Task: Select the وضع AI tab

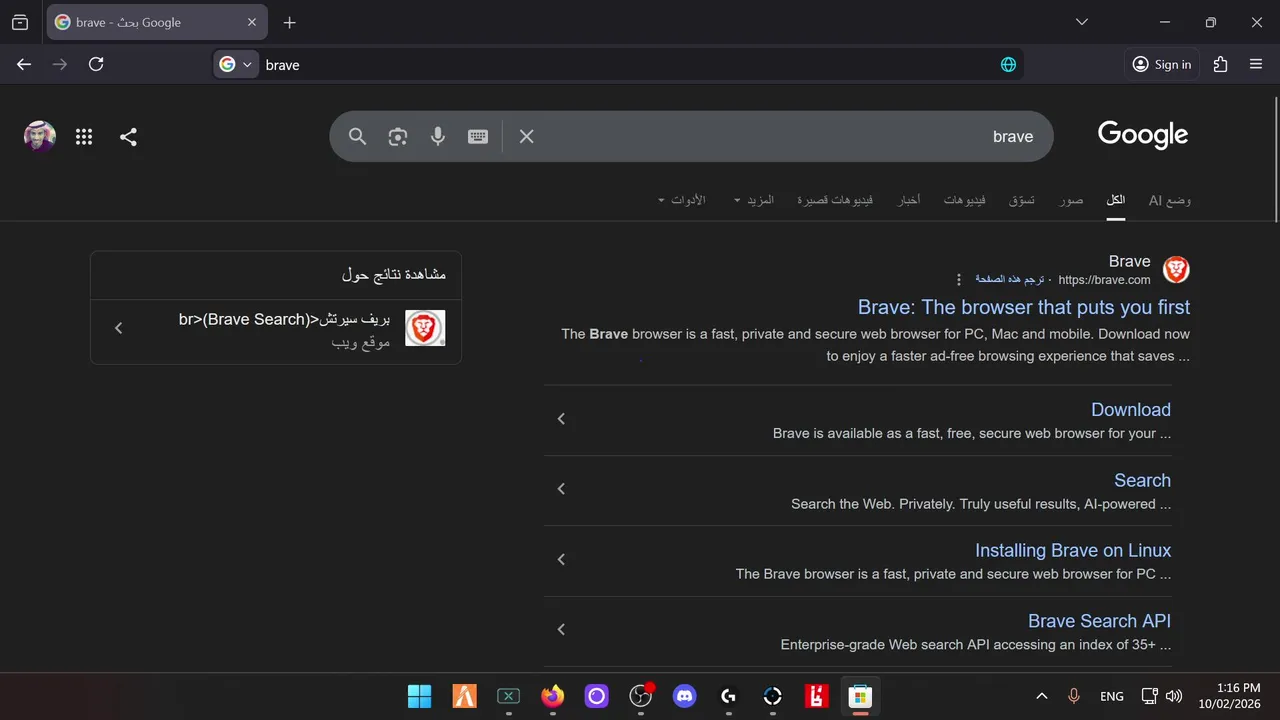Action: (x=1169, y=200)
